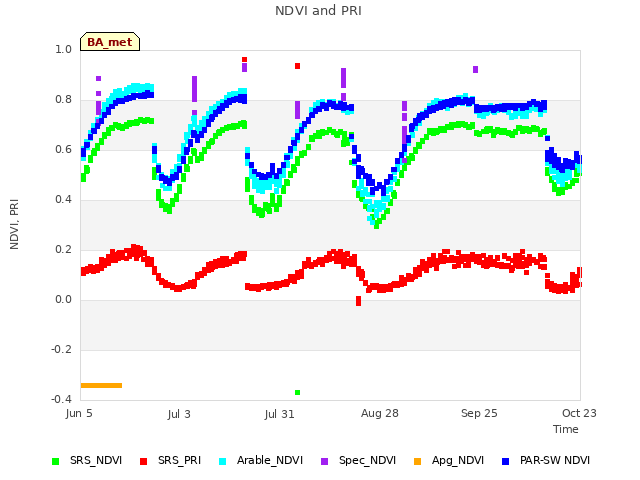Screen dimensions: 640x480
Task: Click the 0.0 y-axis tick label
Action: [x=64, y=300]
